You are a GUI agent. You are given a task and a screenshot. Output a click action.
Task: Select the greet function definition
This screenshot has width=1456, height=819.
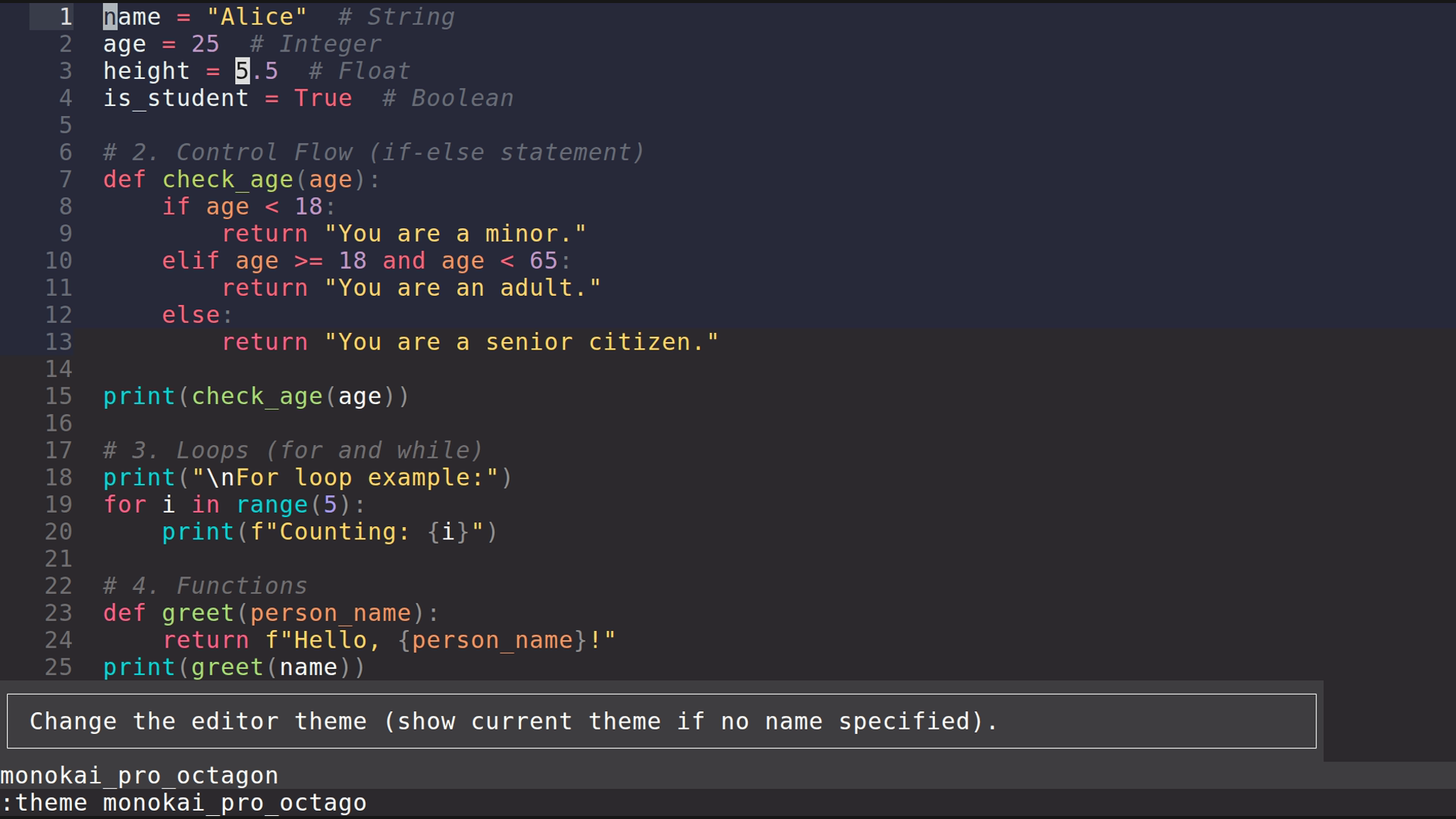197,612
